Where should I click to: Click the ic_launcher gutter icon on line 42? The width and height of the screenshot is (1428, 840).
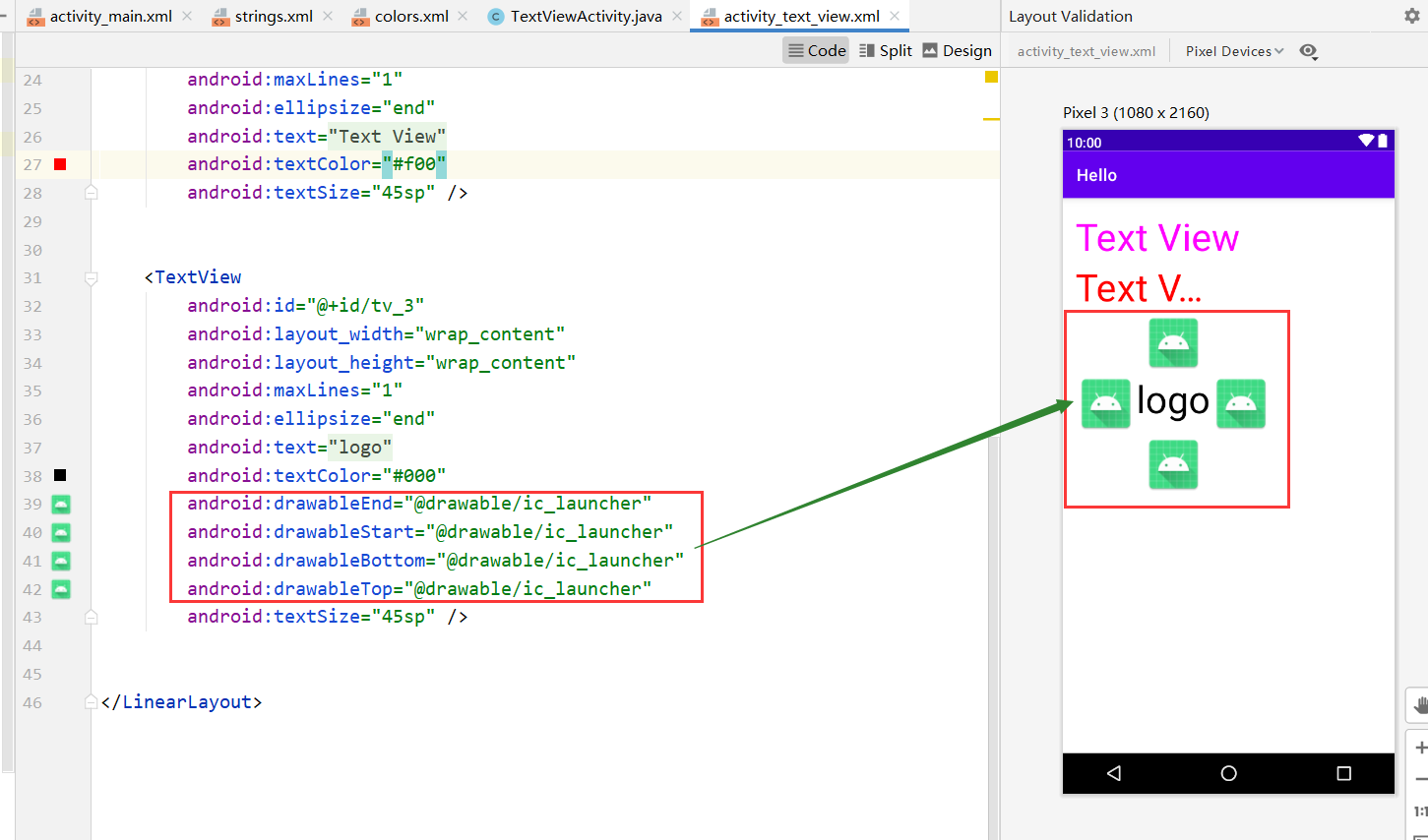coord(61,590)
